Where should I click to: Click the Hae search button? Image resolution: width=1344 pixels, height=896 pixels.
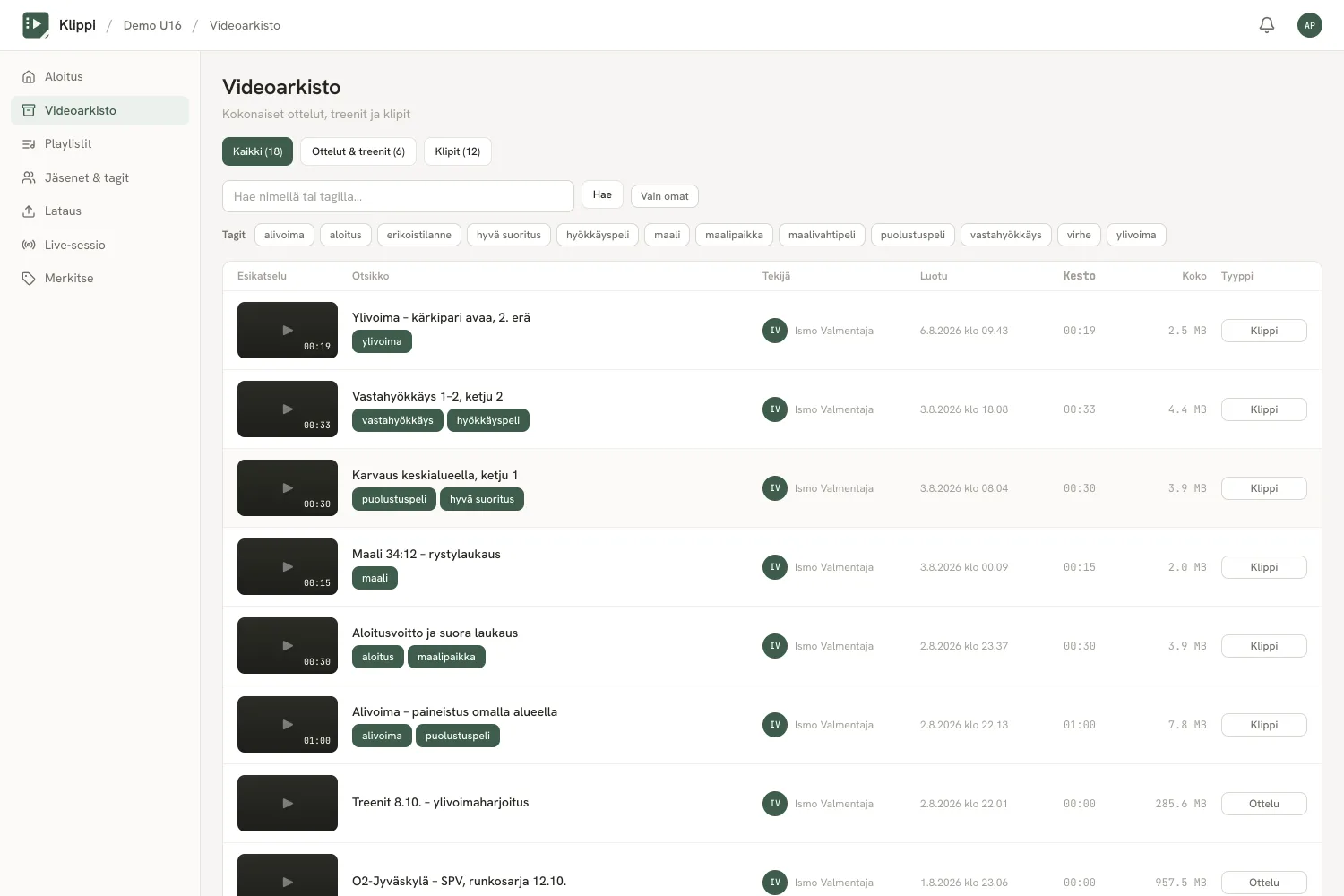pos(602,194)
